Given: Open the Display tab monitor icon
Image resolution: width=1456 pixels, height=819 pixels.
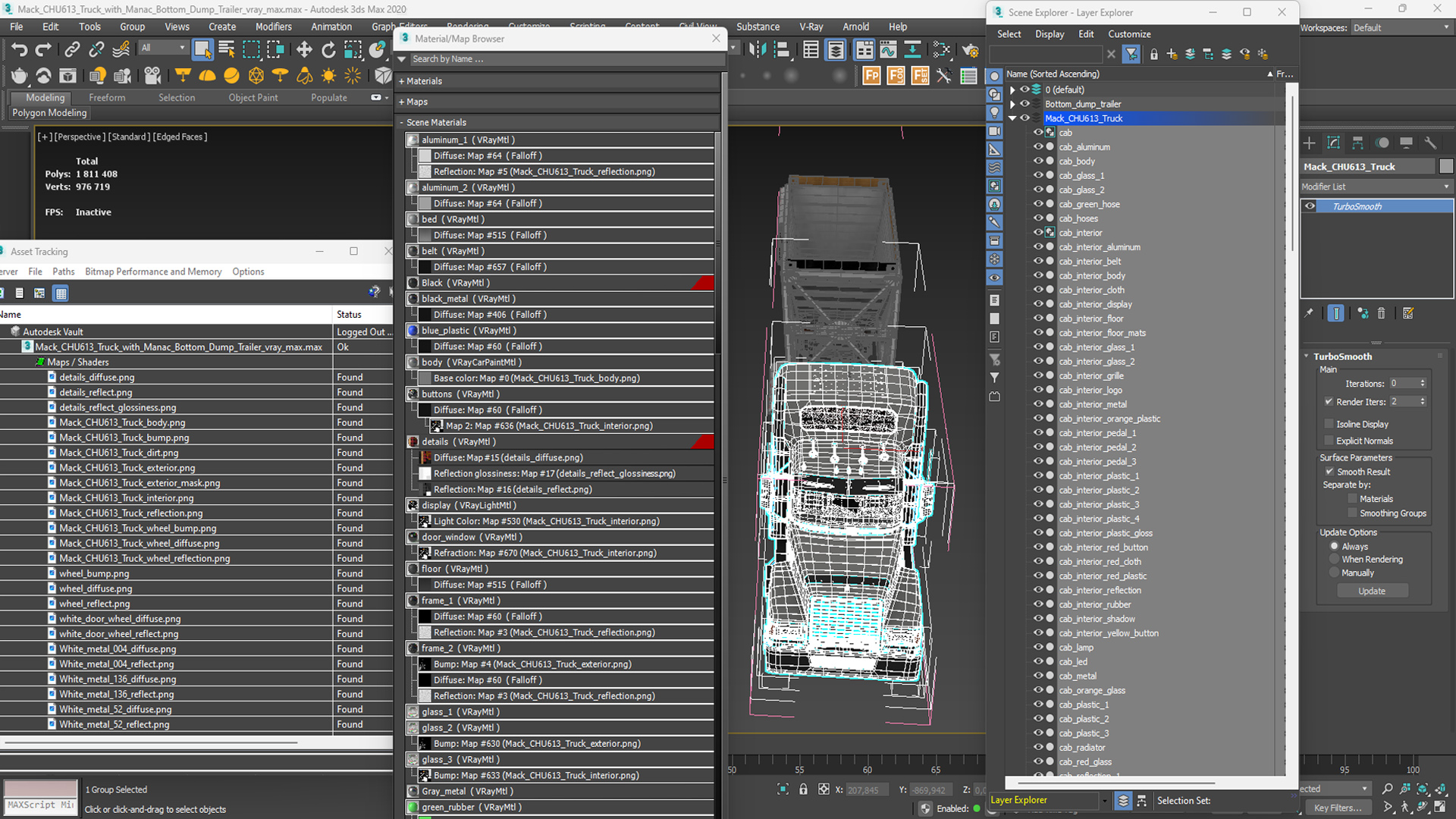Looking at the screenshot, I should coord(1406,143).
